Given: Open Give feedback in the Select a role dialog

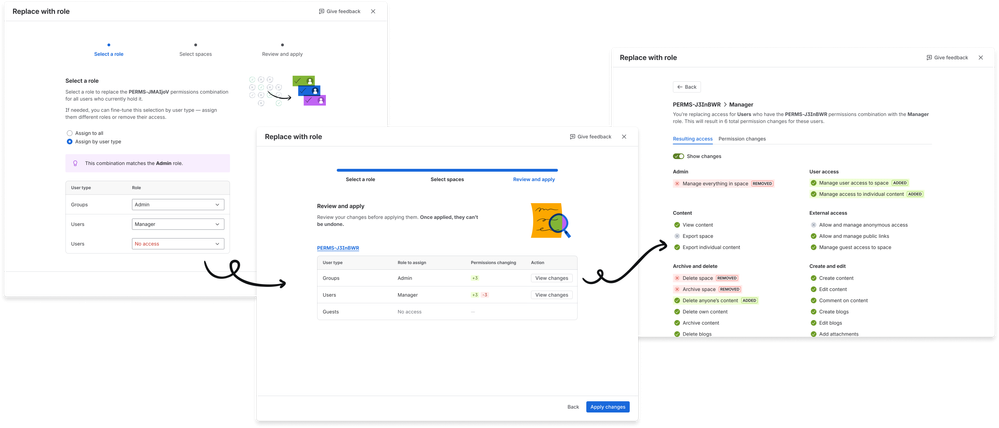Looking at the screenshot, I should pyautogui.click(x=340, y=11).
